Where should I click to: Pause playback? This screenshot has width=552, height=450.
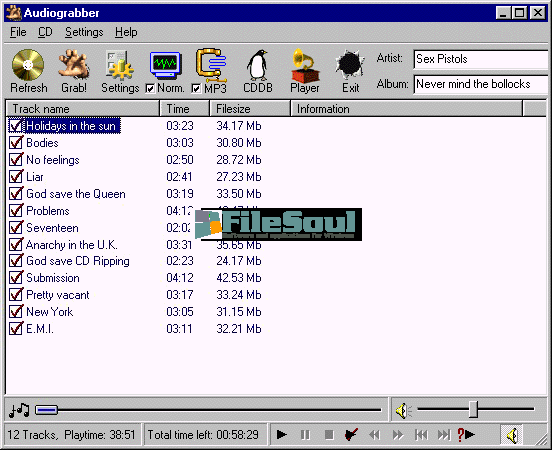coord(305,435)
